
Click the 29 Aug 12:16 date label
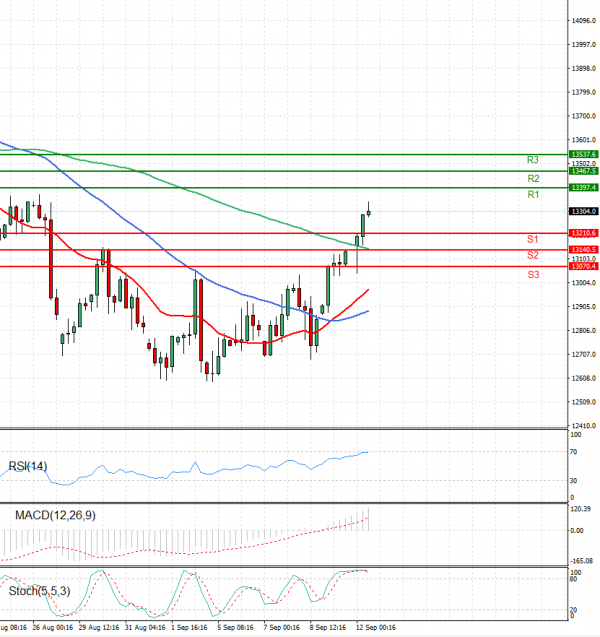(x=99, y=628)
